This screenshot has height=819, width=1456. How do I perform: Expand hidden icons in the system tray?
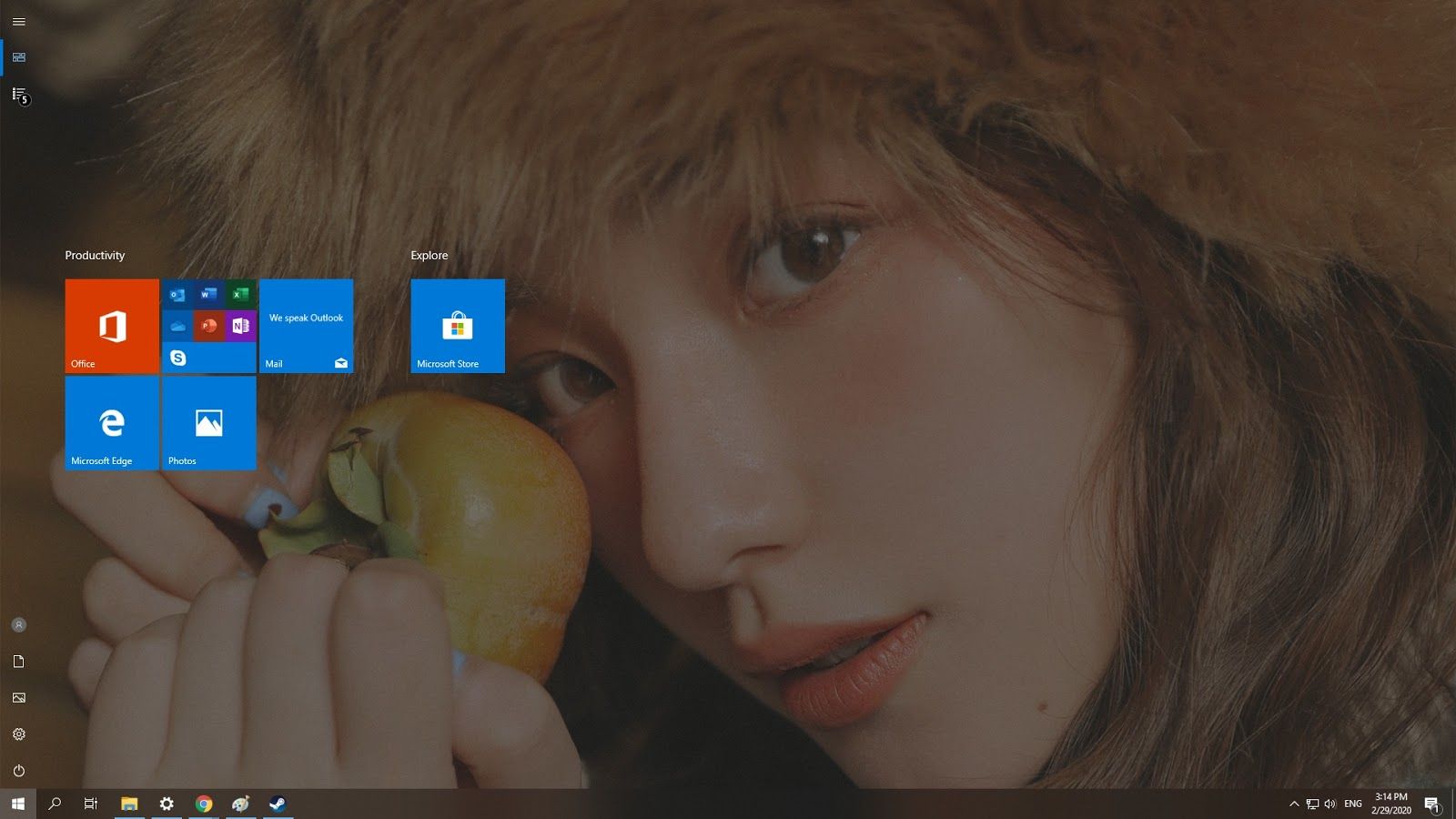1293,804
